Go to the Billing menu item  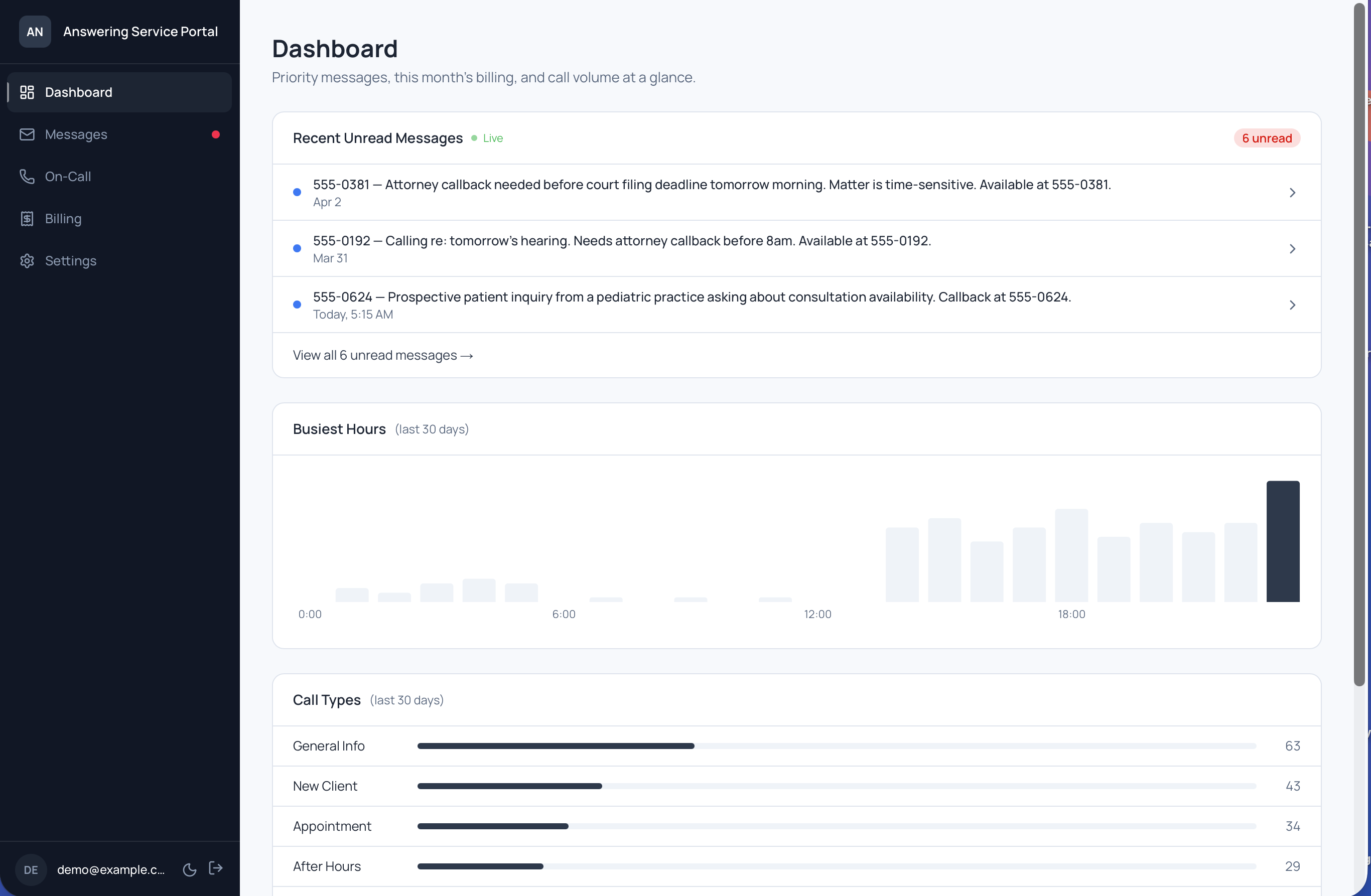[x=63, y=219]
